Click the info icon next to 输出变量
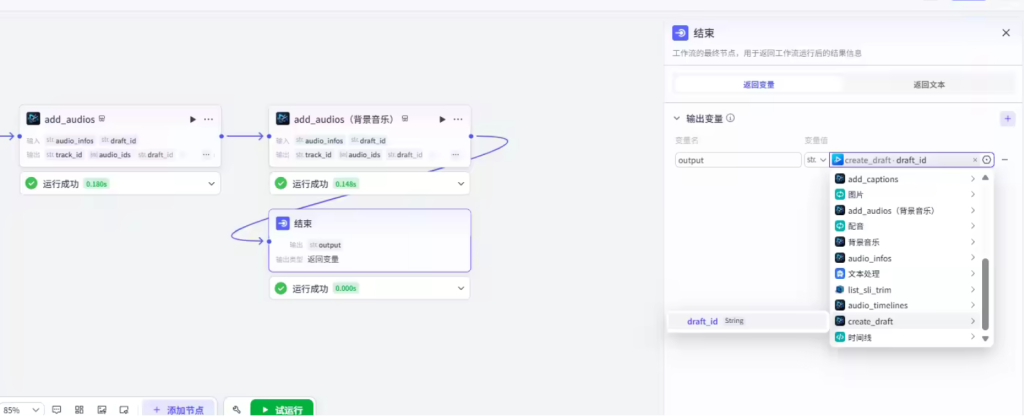Screen dimensions: 1024x416 731,118
